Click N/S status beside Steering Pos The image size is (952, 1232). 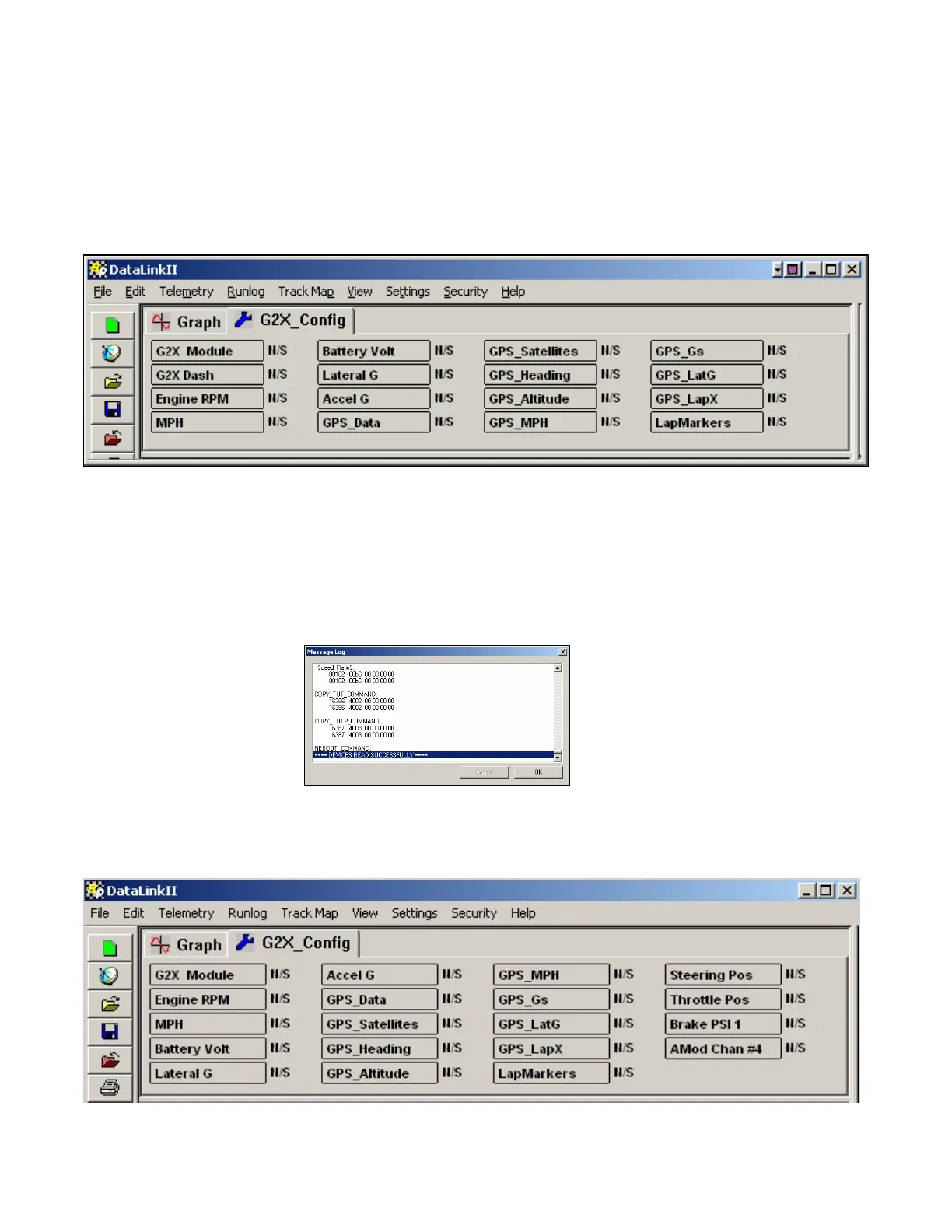coord(796,974)
